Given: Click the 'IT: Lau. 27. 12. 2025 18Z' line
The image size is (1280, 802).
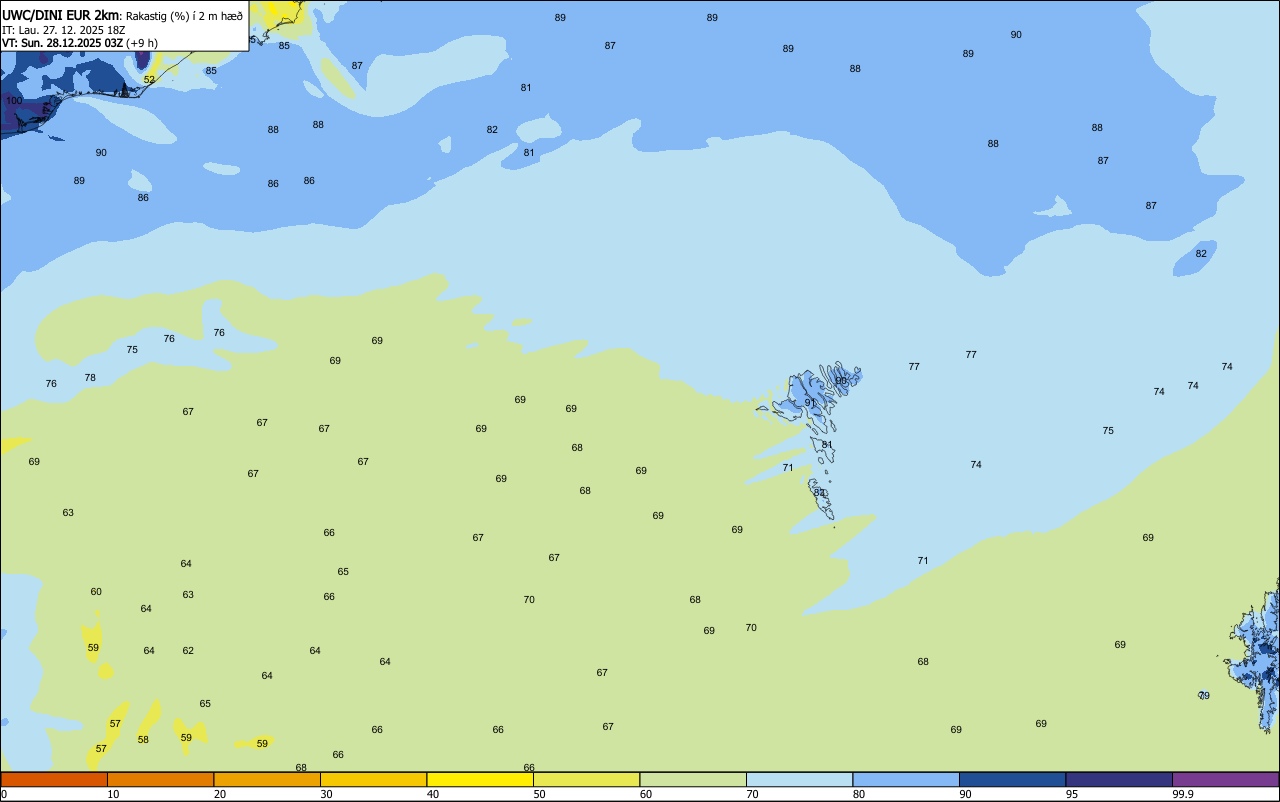Looking at the screenshot, I should point(62,30).
